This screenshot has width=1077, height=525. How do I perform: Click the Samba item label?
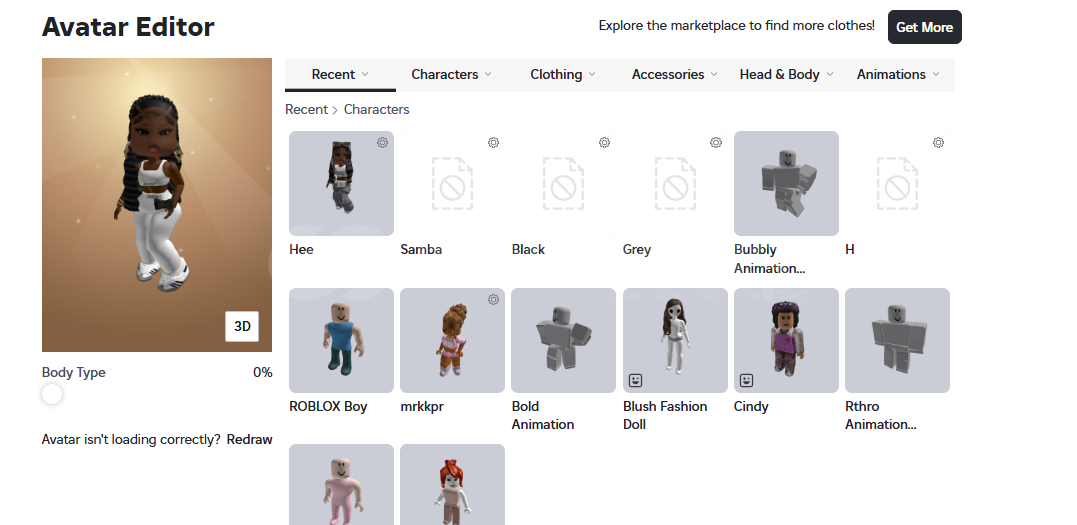(x=421, y=249)
